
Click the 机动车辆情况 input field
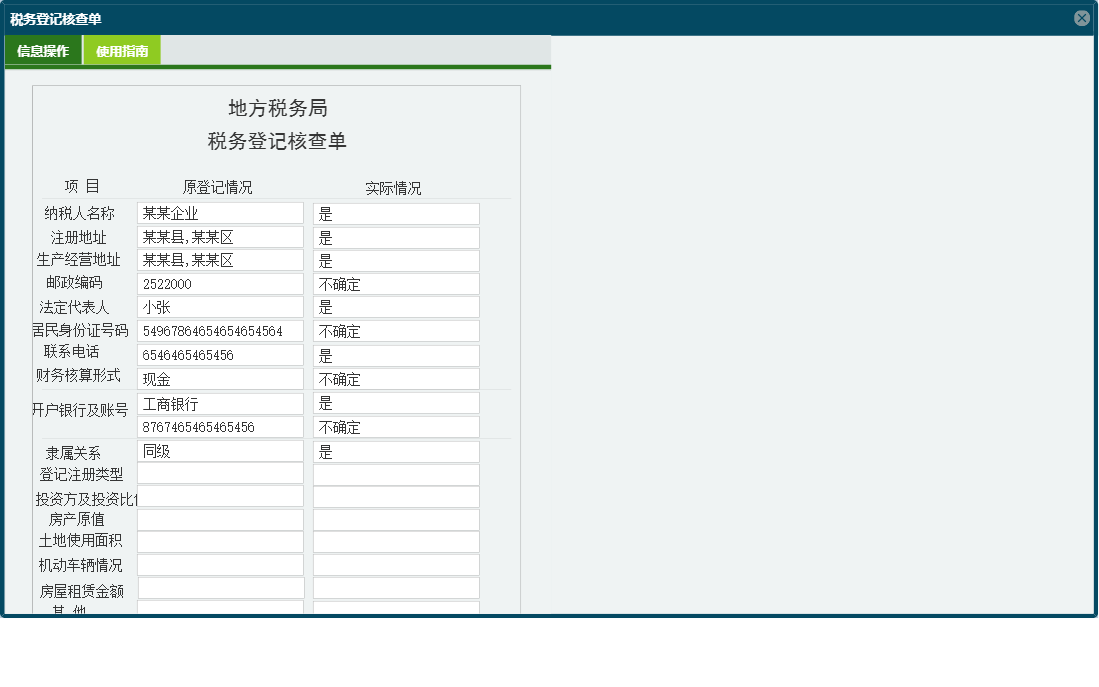tap(219, 564)
